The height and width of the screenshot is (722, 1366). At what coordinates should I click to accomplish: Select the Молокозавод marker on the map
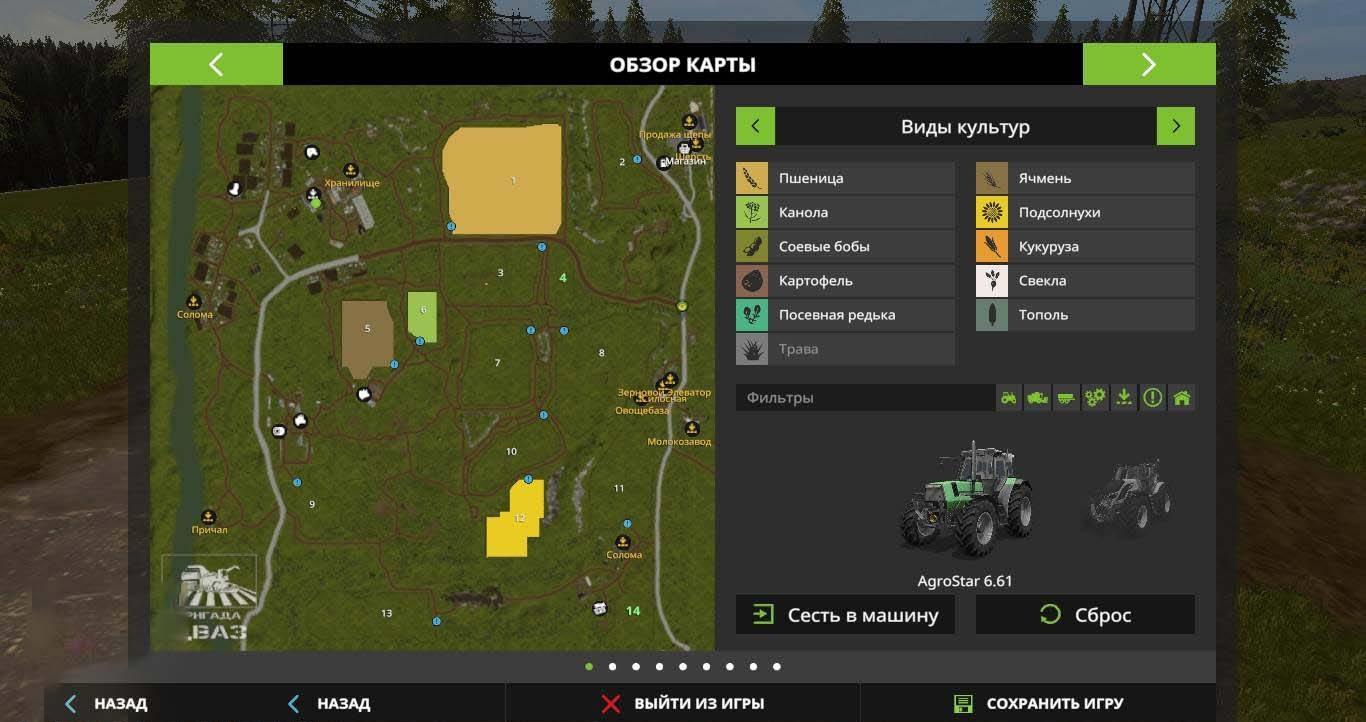click(691, 429)
